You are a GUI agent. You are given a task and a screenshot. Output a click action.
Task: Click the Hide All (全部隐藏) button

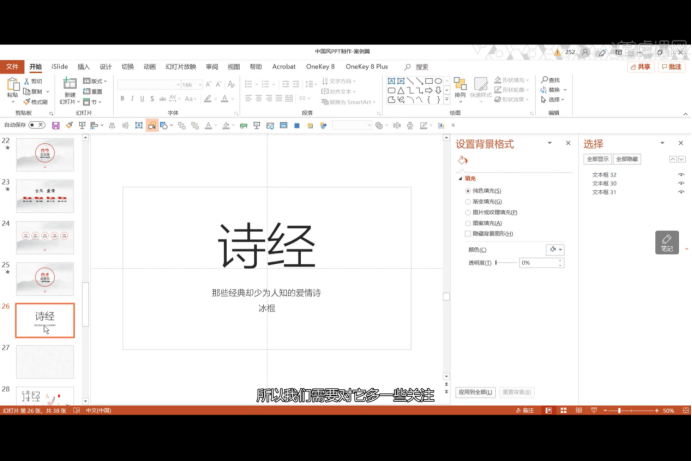point(627,159)
